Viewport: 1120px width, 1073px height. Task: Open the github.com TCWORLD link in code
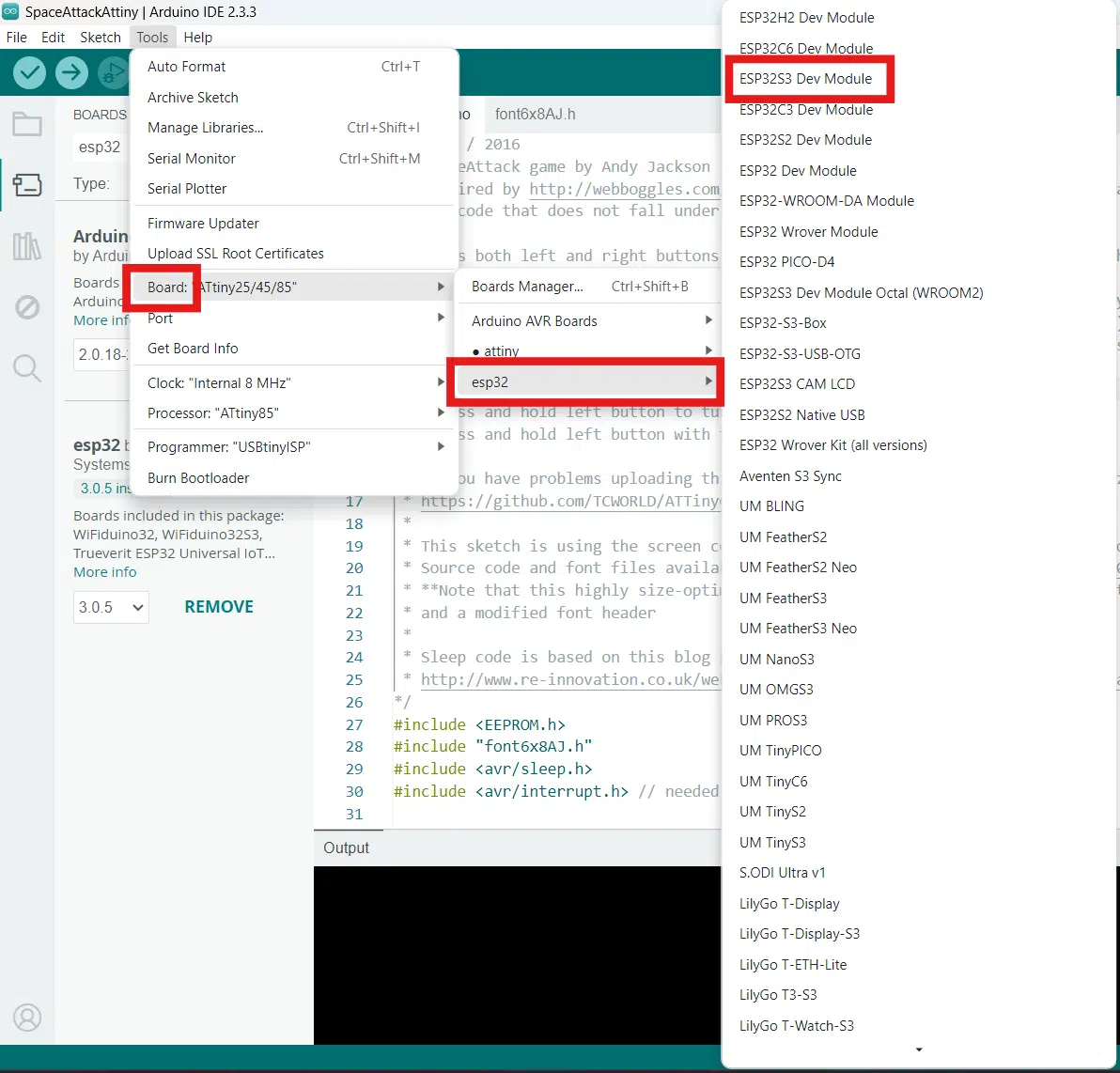coord(570,501)
